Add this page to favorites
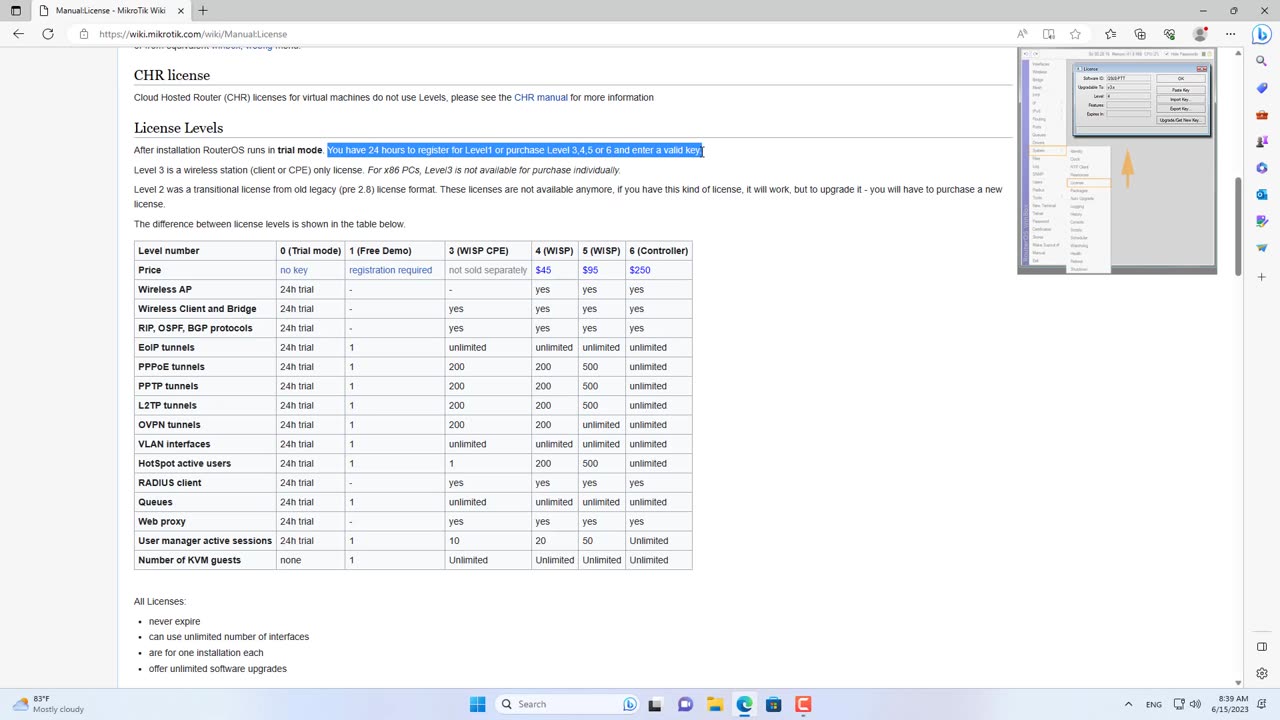 [x=1075, y=34]
